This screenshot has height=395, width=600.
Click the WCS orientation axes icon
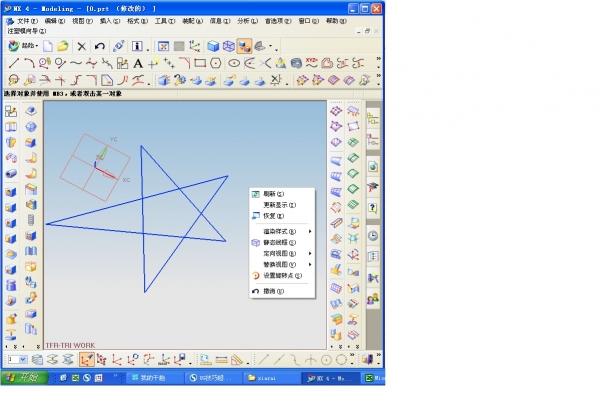(x=194, y=46)
